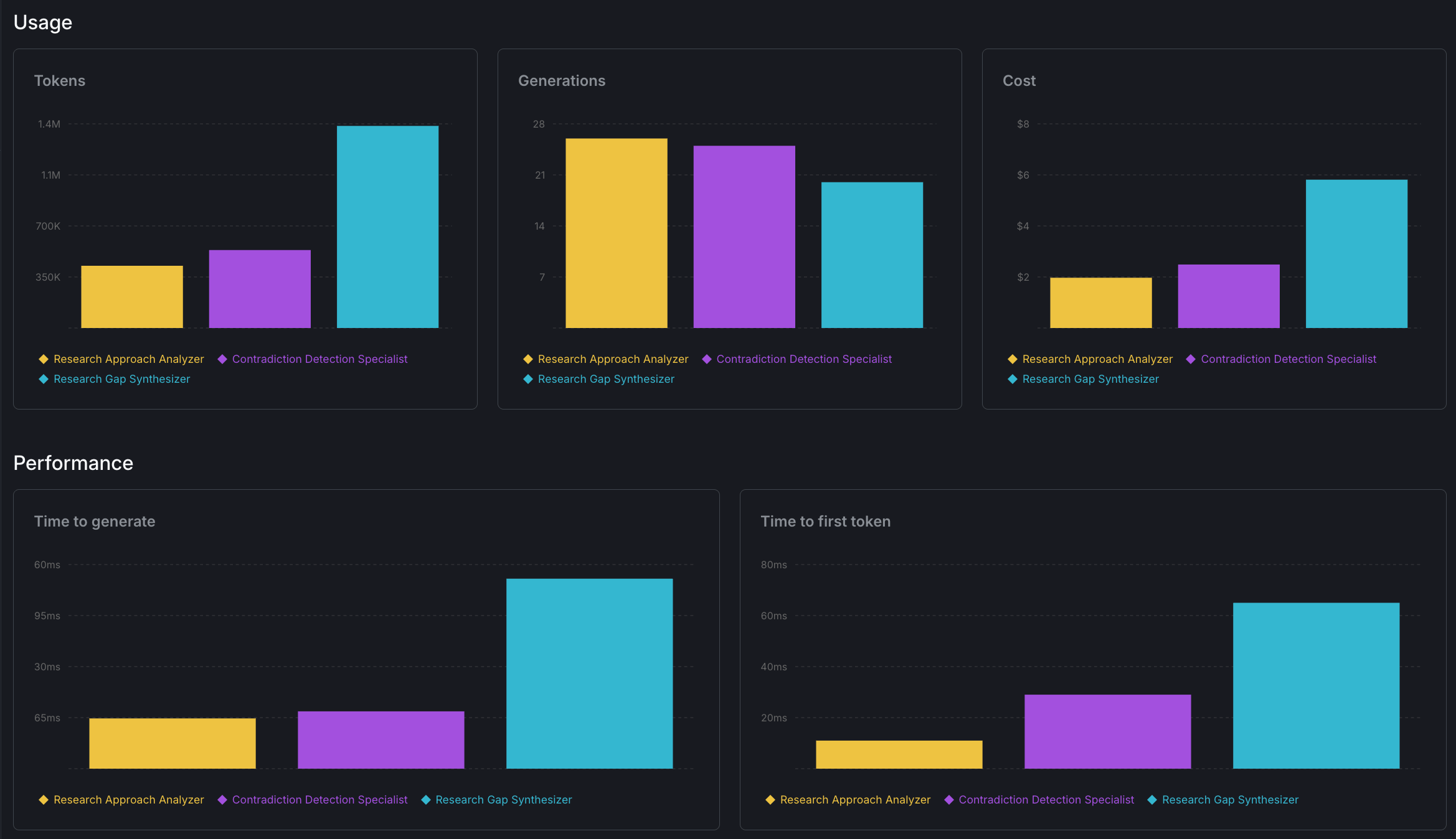Select the cyan bar in Tokens chart
Viewport: 1456px width, 839px height.
click(388, 227)
